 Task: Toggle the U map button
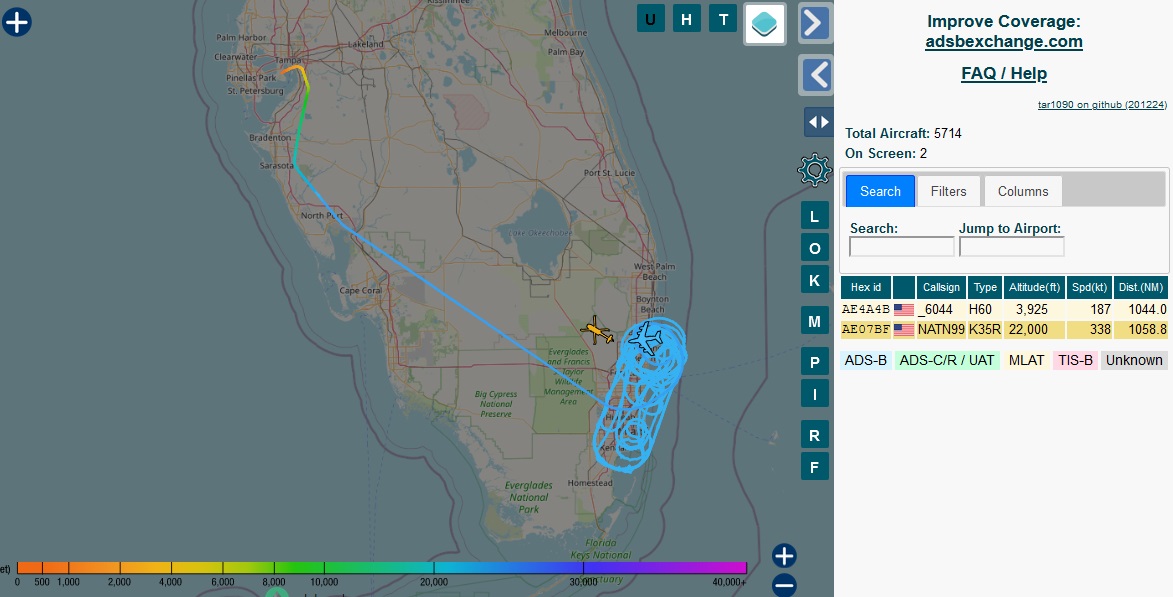click(x=651, y=18)
